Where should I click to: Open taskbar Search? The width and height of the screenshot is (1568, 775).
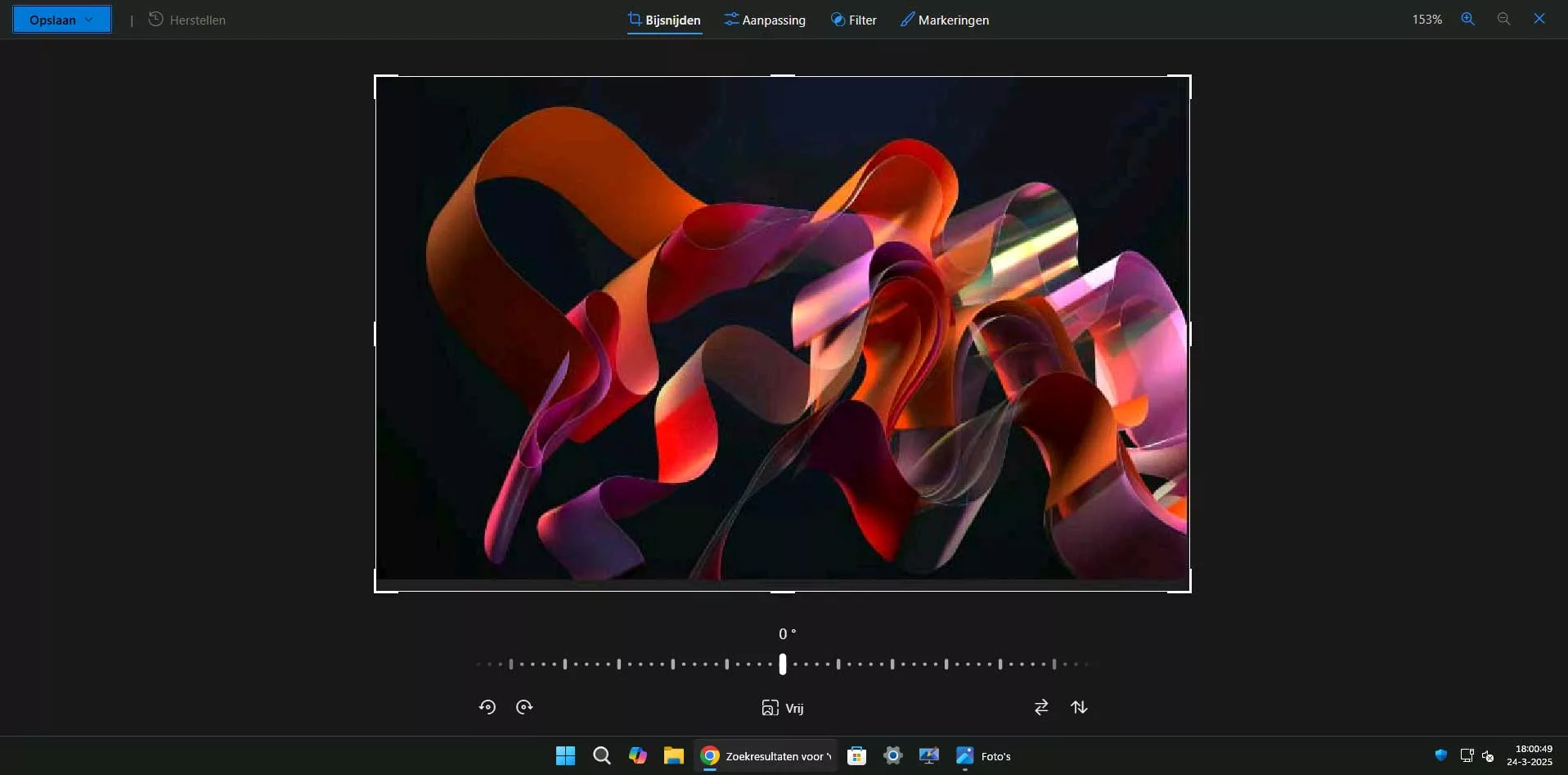pos(602,755)
